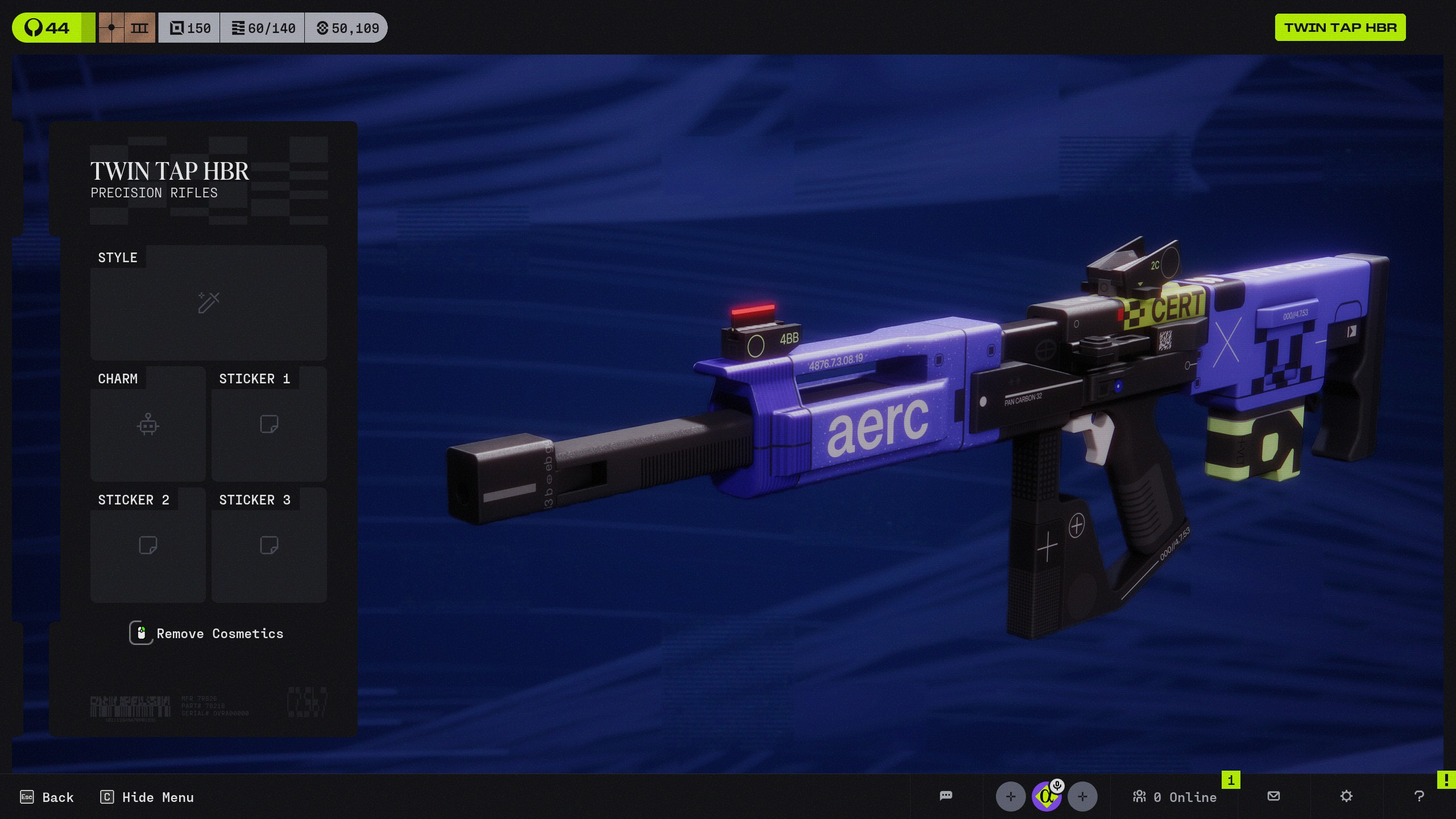Click the right add squad member plus

pyautogui.click(x=1082, y=797)
